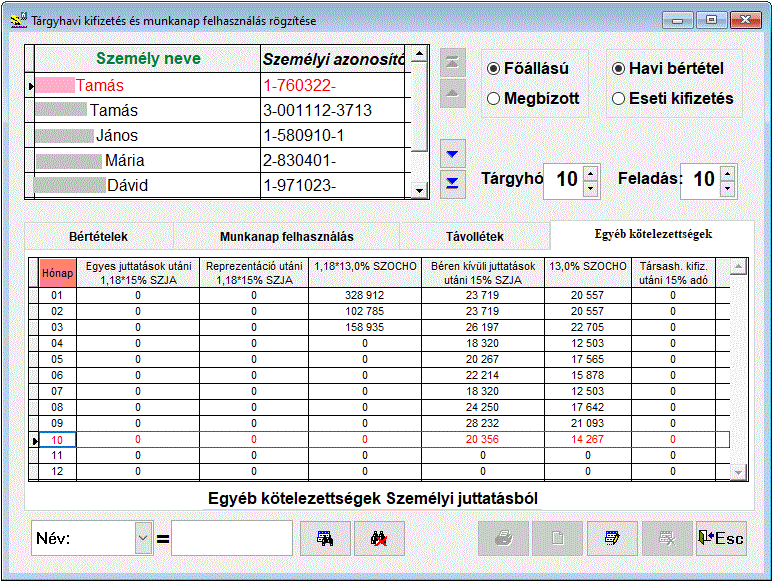Click the down arrow of the person list scrollbar
773x582 pixels.
[x=419, y=190]
